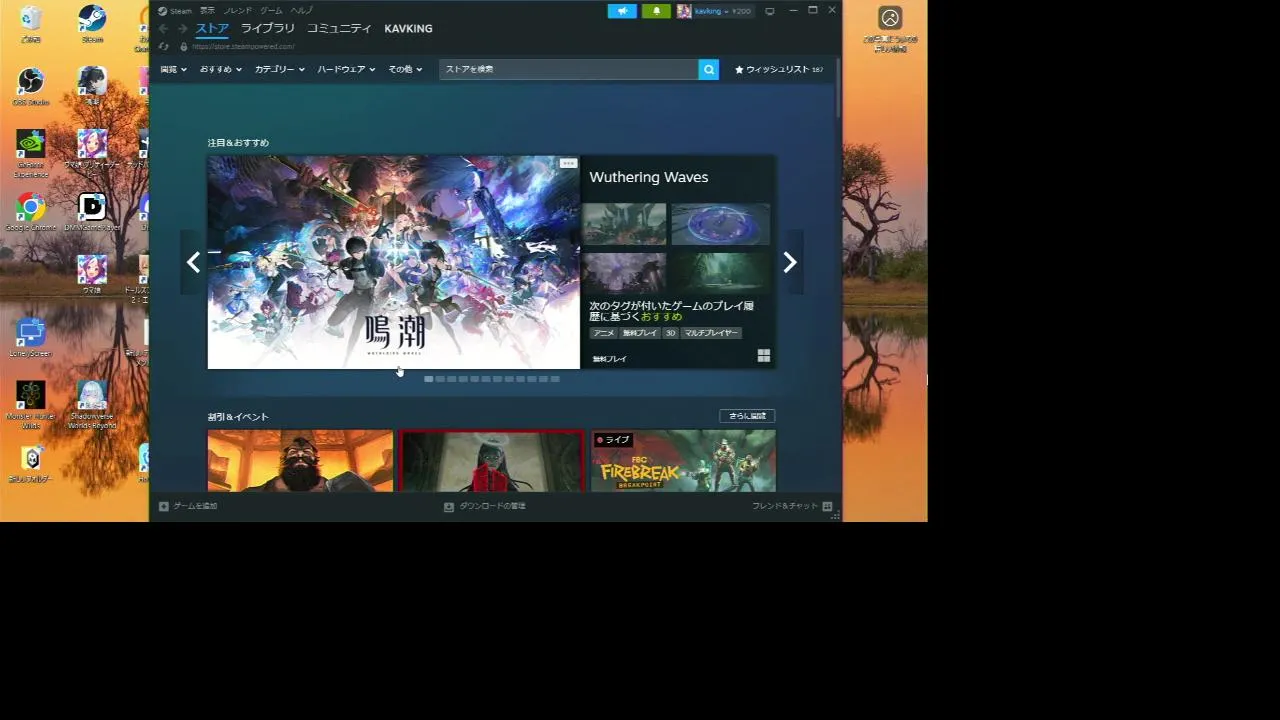1280x720 pixels.
Task: Expand the 閲覧 browse dropdown
Action: coord(173,69)
